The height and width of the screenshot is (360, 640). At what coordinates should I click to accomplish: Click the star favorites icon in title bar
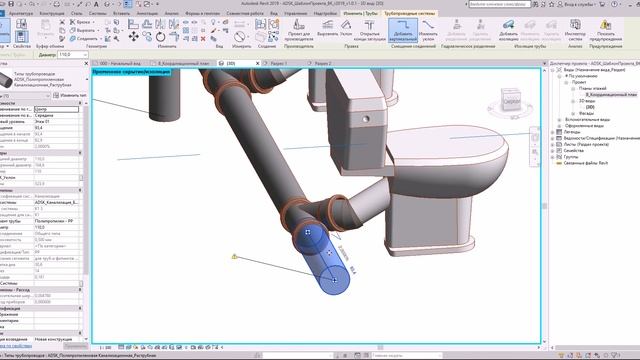pyautogui.click(x=551, y=4)
